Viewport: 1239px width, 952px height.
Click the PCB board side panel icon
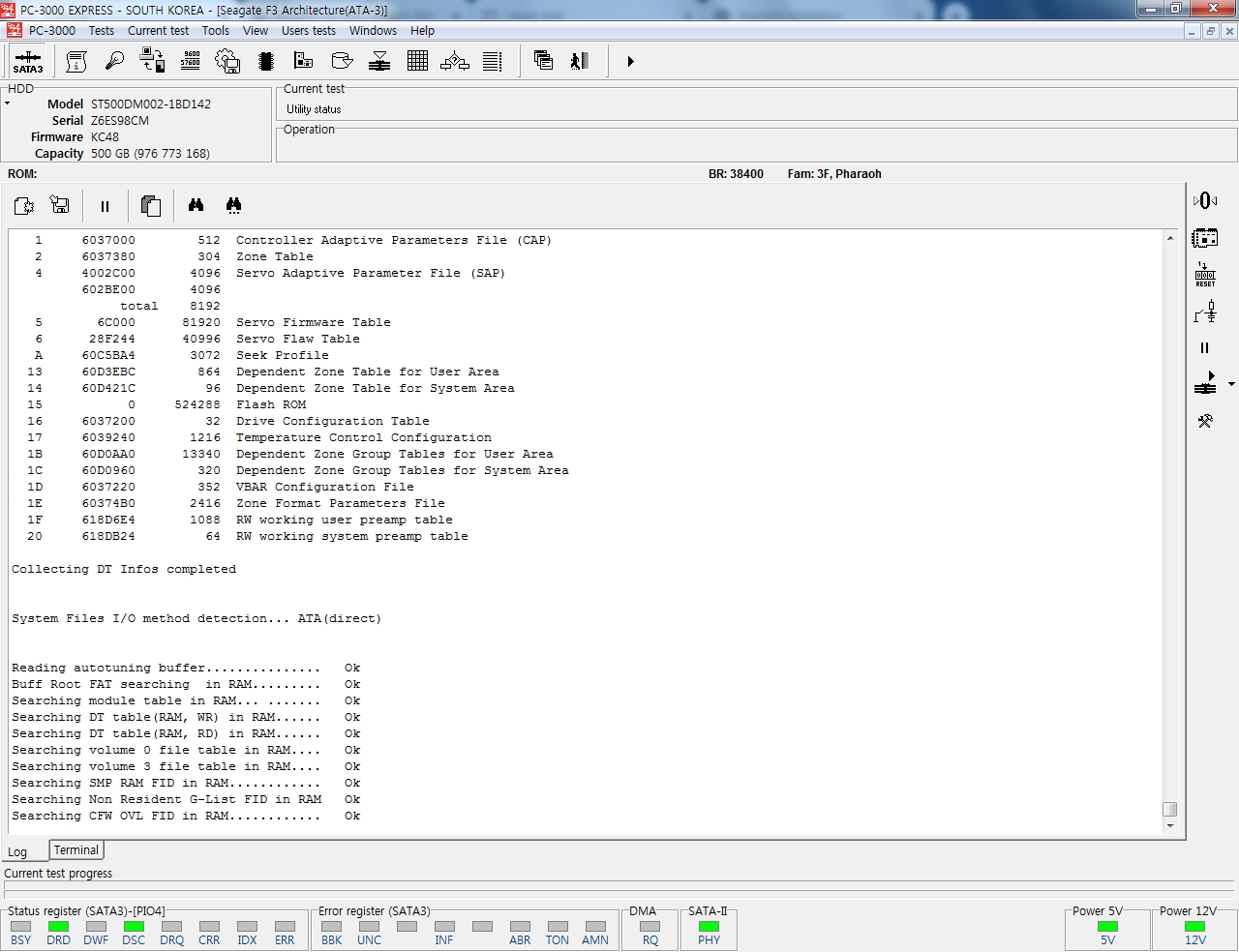pos(1205,237)
